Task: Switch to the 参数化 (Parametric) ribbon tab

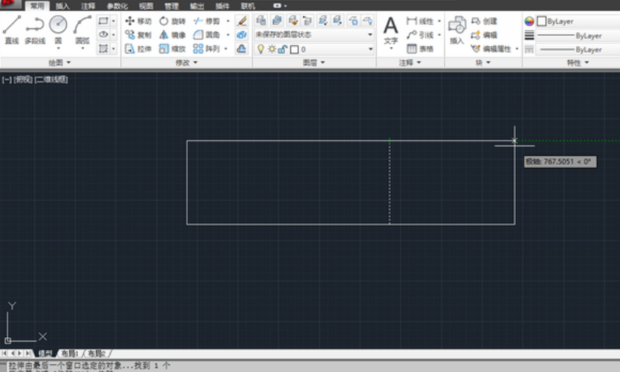Action: (117, 6)
